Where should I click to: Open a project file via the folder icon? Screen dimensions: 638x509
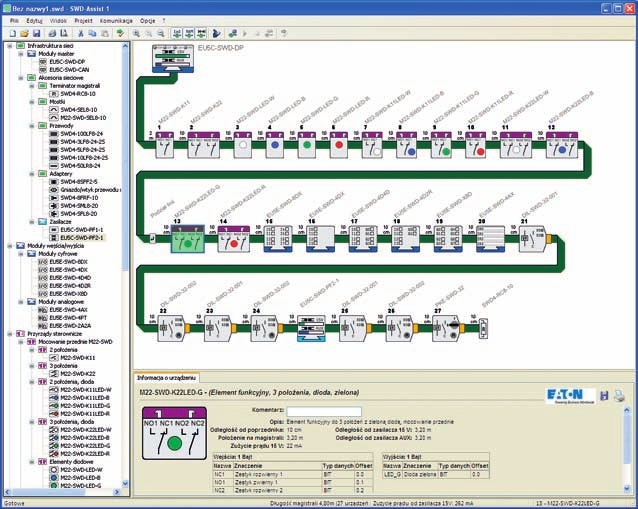tap(24, 33)
